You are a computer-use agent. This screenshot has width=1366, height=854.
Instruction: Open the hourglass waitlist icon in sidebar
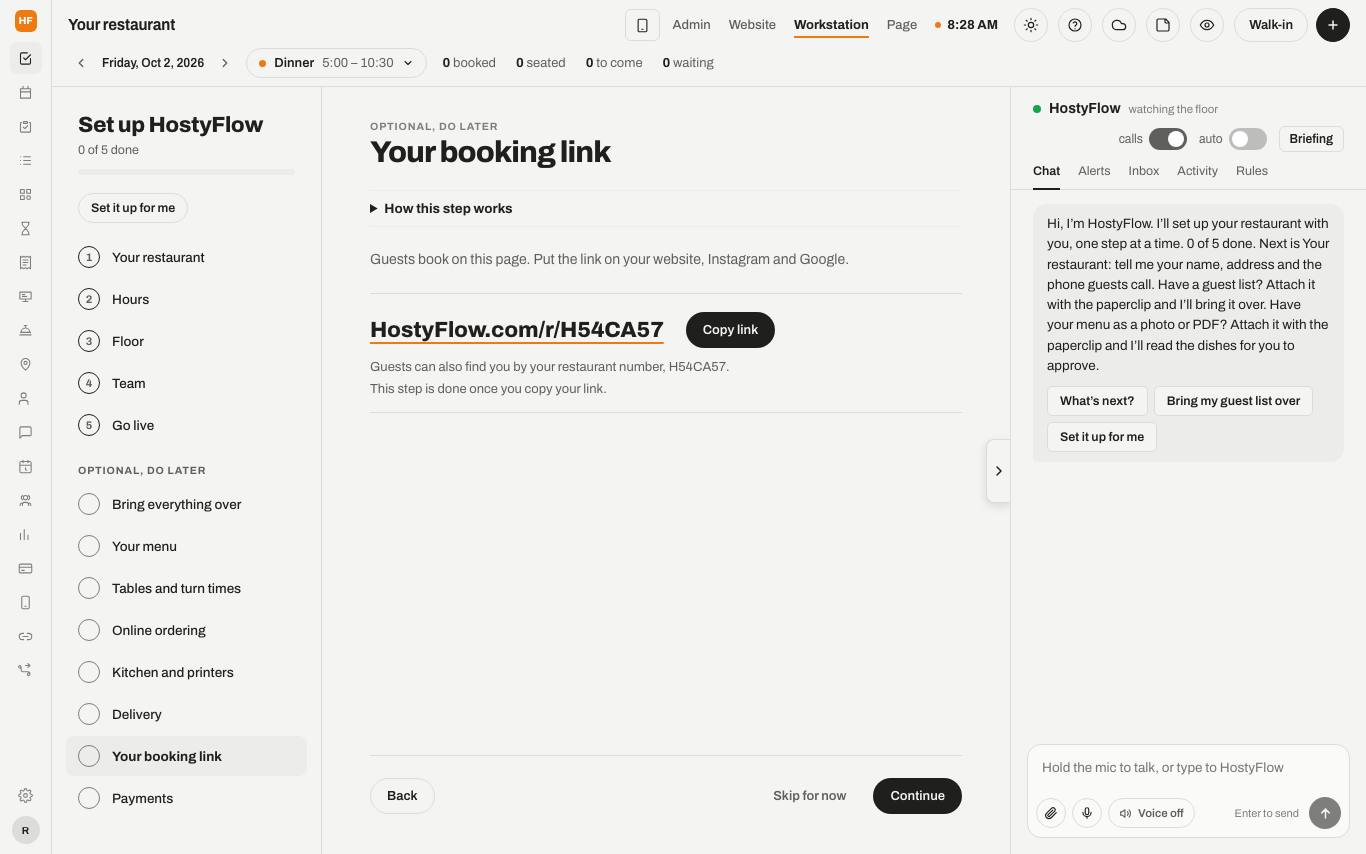pos(26,229)
